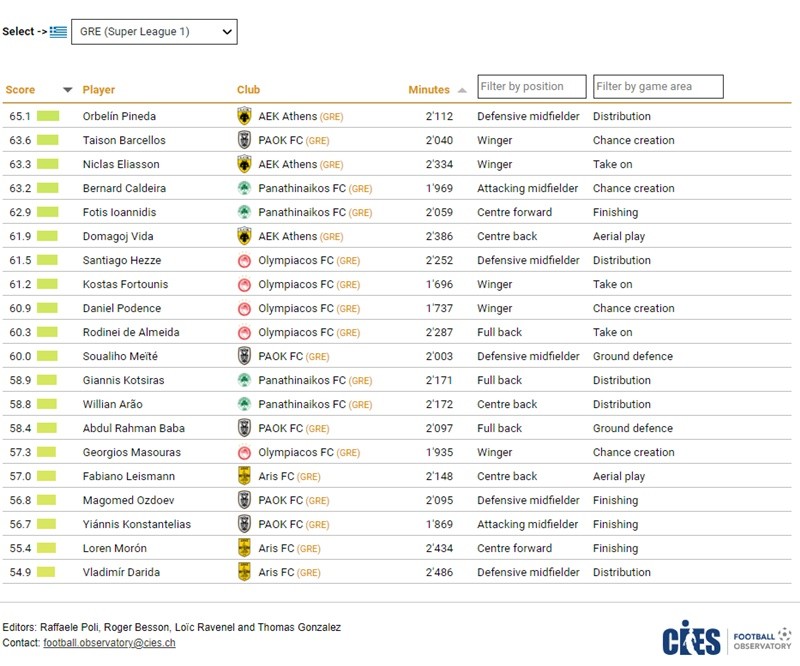Click the Score column descending sort arrow
This screenshot has height=666, width=800.
[x=68, y=90]
